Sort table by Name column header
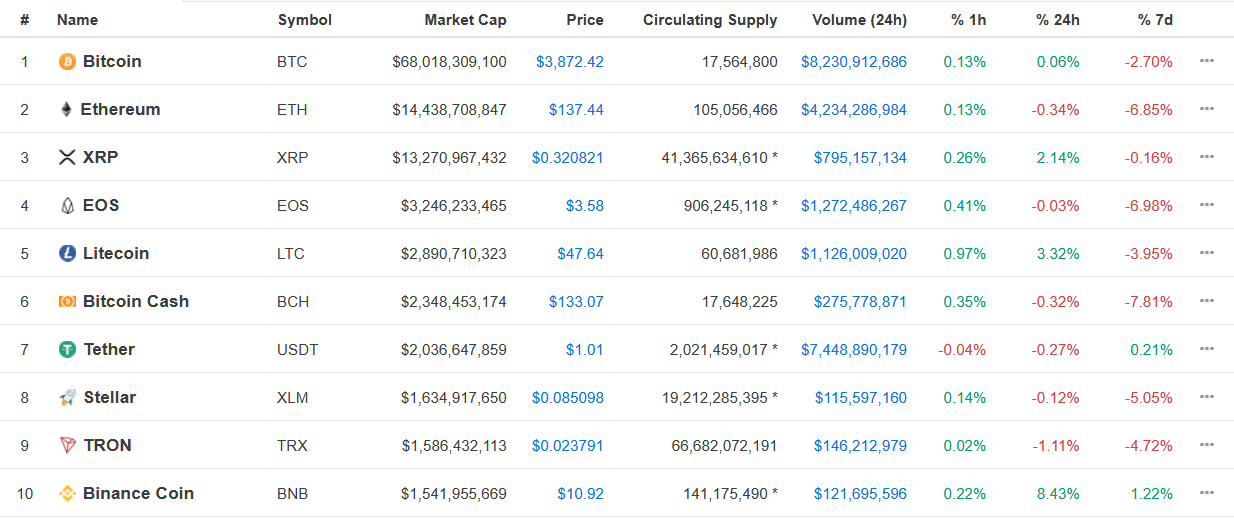The height and width of the screenshot is (518, 1234). point(78,20)
